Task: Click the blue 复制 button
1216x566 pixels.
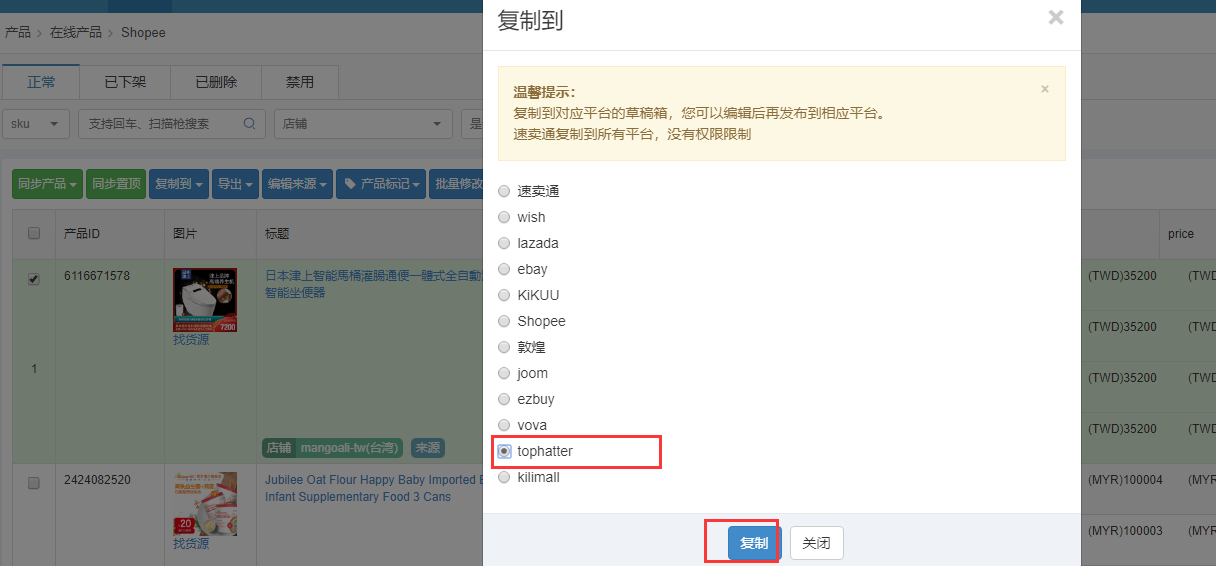Action: 754,543
